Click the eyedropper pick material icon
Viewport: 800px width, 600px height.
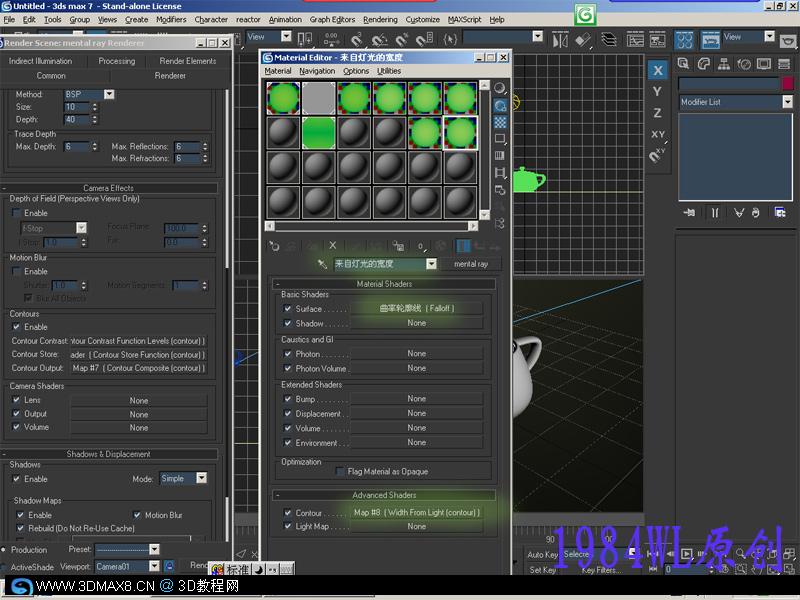pos(322,264)
